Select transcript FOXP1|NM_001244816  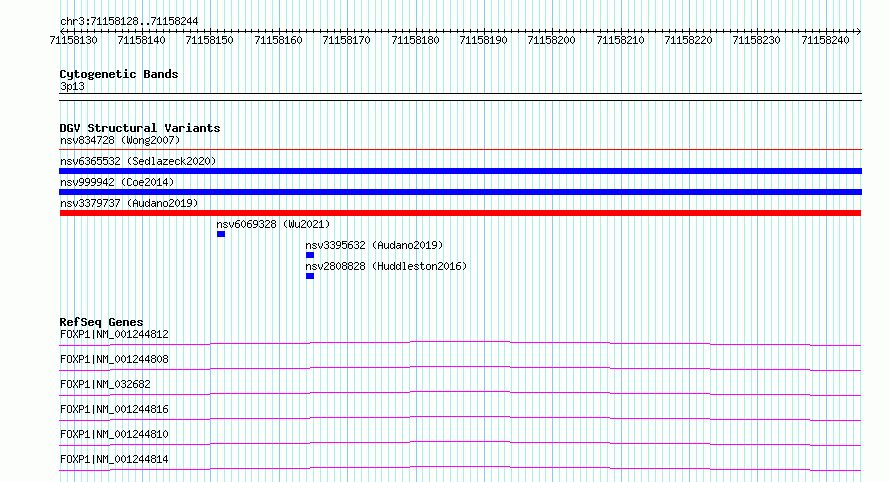click(x=114, y=409)
